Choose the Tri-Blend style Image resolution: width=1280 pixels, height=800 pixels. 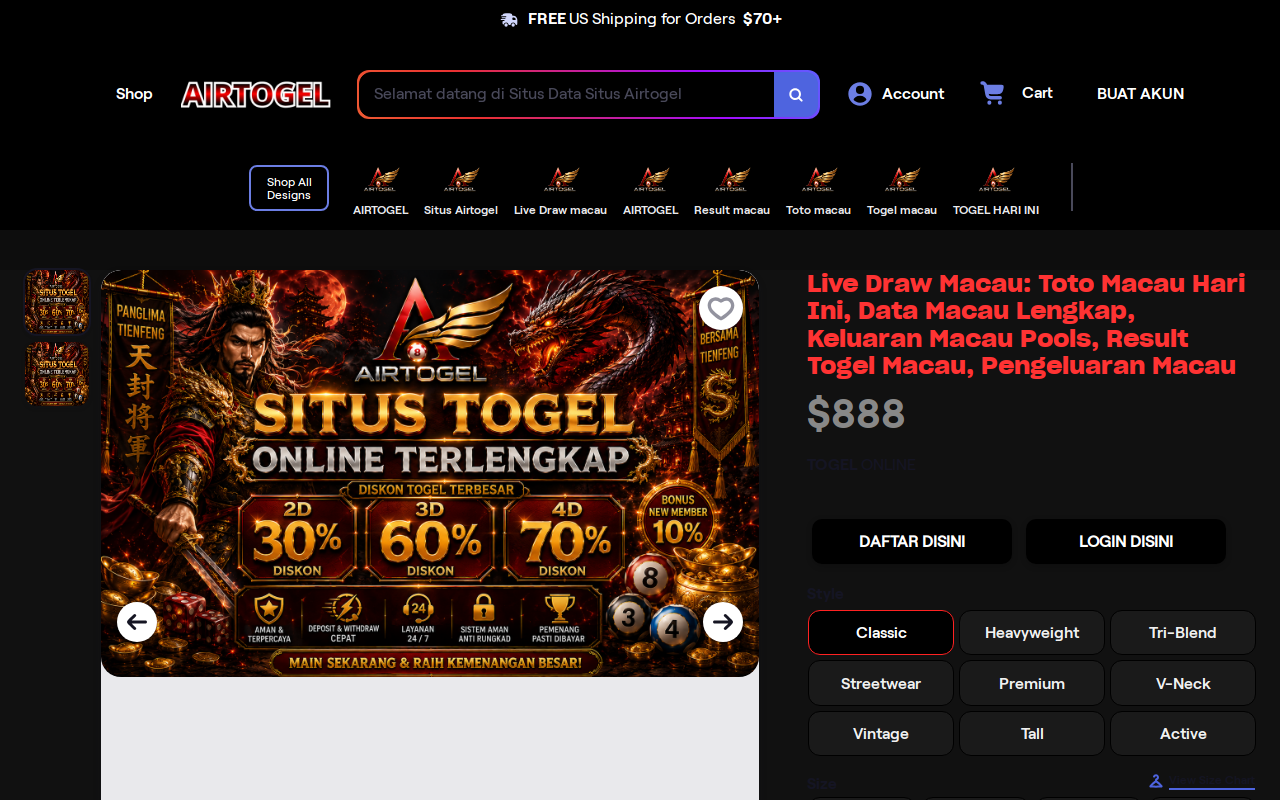click(x=1183, y=633)
